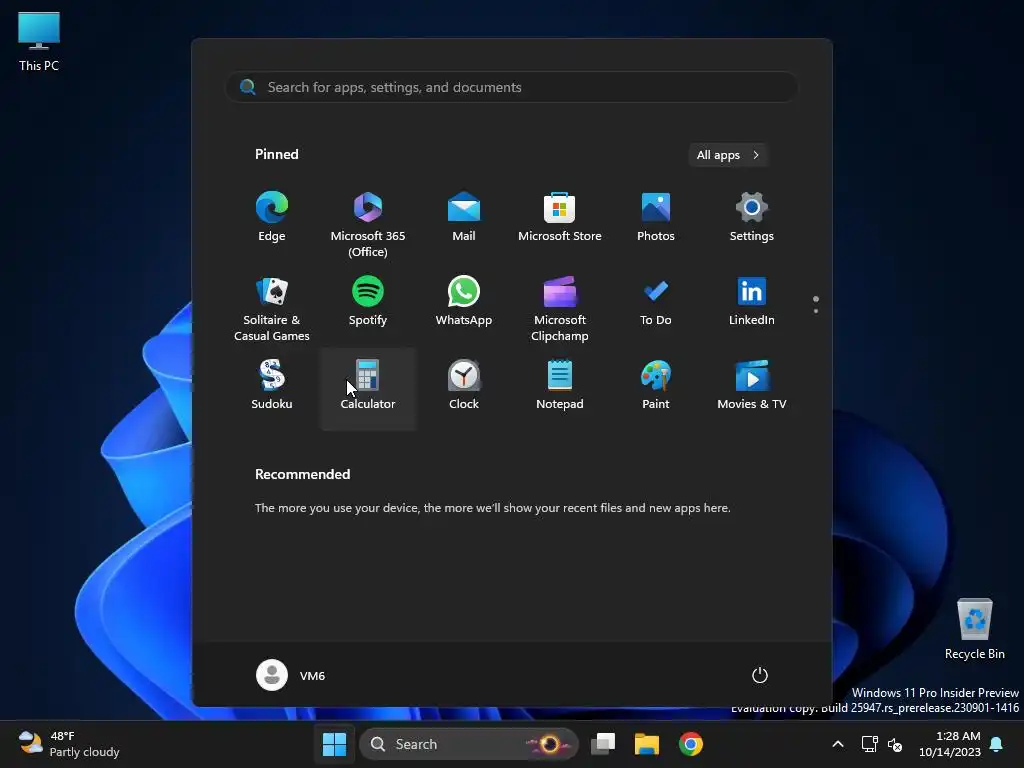Open Task View from the taskbar
1024x768 pixels.
click(x=603, y=744)
